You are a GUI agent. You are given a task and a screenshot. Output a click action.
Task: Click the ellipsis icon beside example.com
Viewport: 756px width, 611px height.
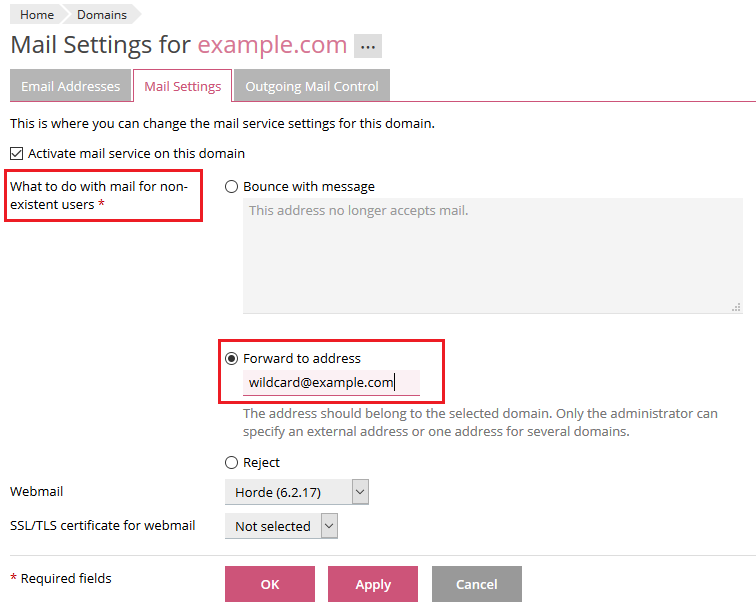[x=368, y=46]
